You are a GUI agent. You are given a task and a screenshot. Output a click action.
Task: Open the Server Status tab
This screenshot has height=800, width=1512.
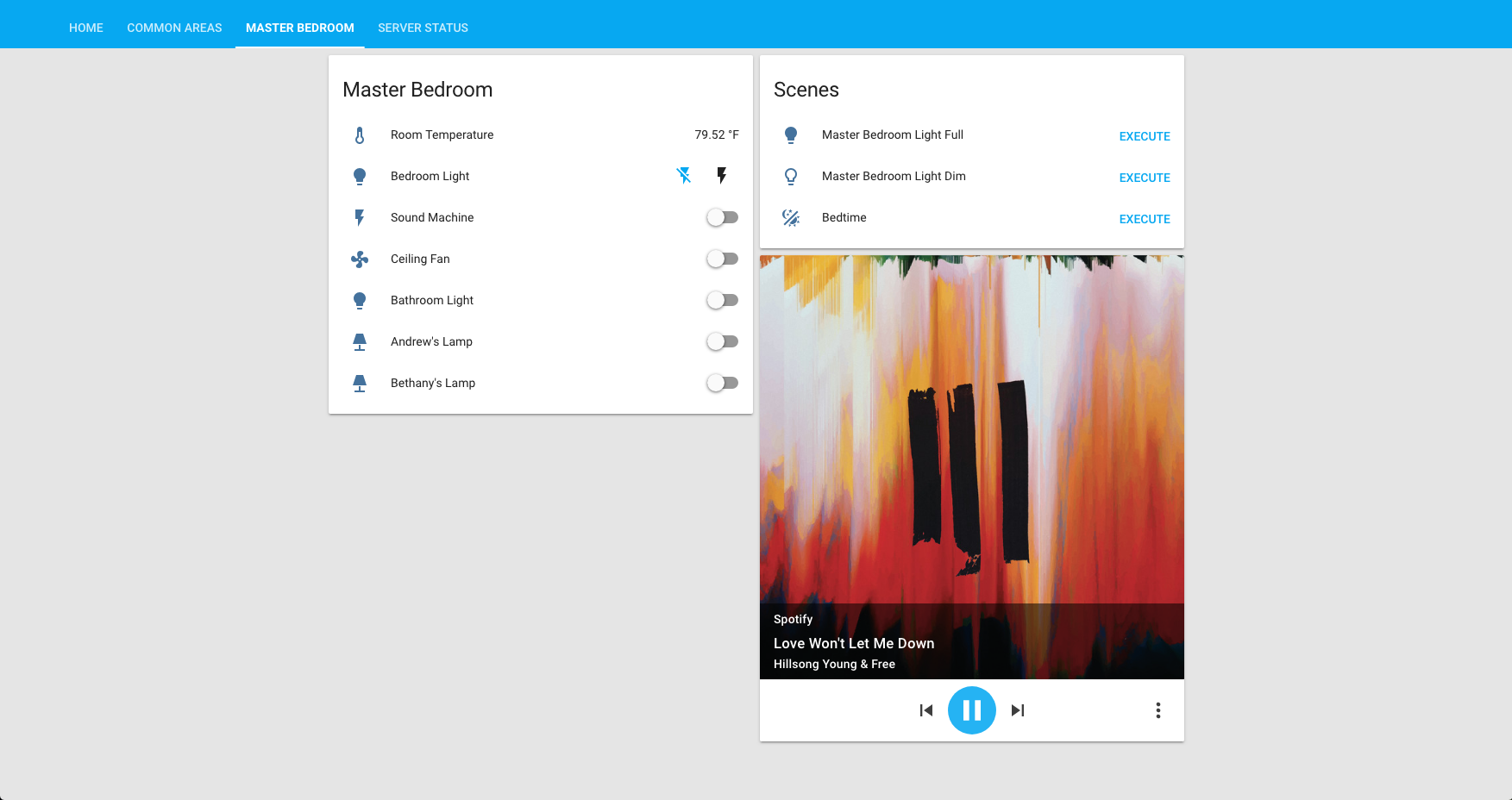tap(423, 28)
